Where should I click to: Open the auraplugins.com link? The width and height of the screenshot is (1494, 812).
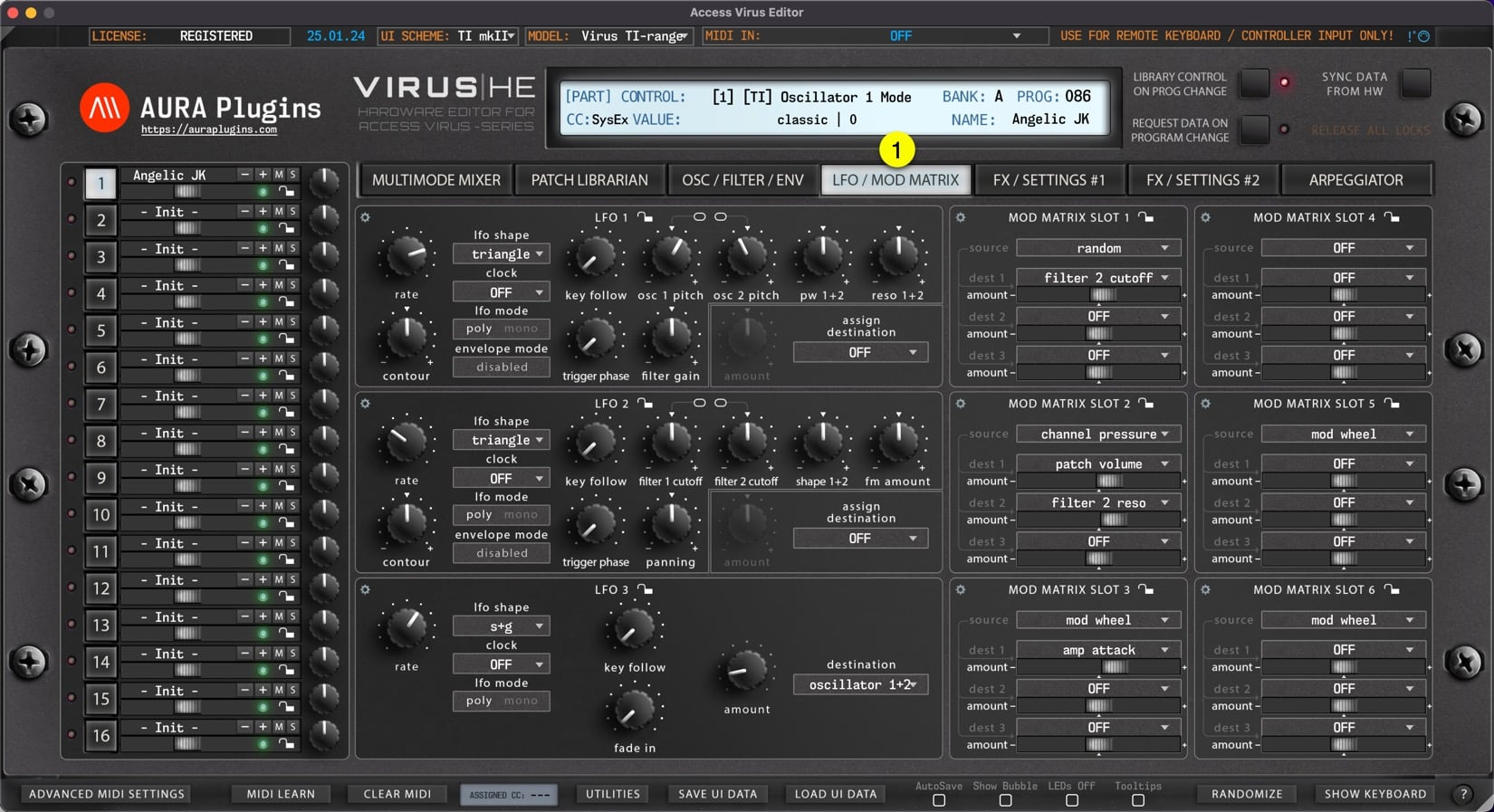[209, 130]
